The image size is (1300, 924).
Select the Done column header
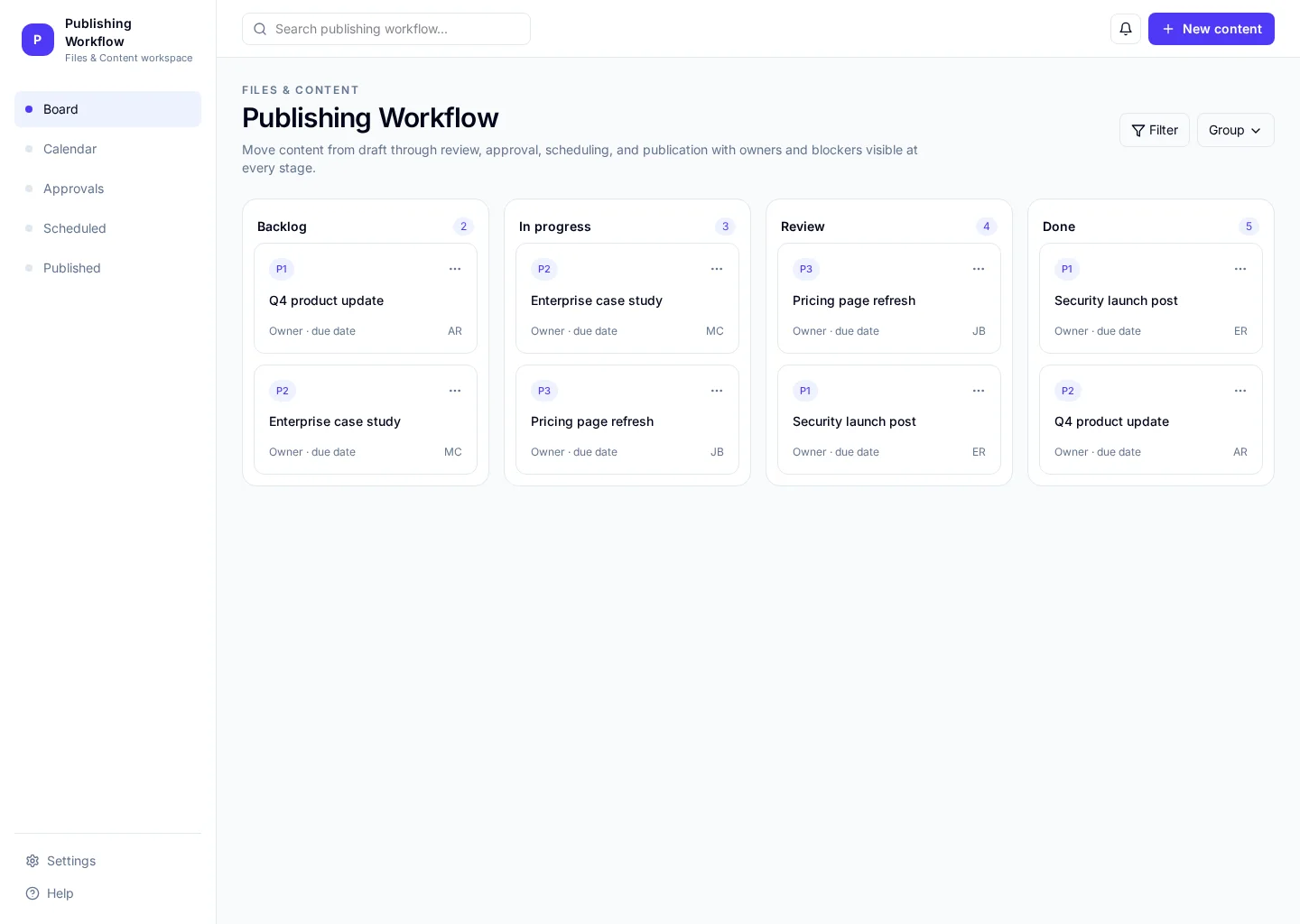click(1059, 226)
